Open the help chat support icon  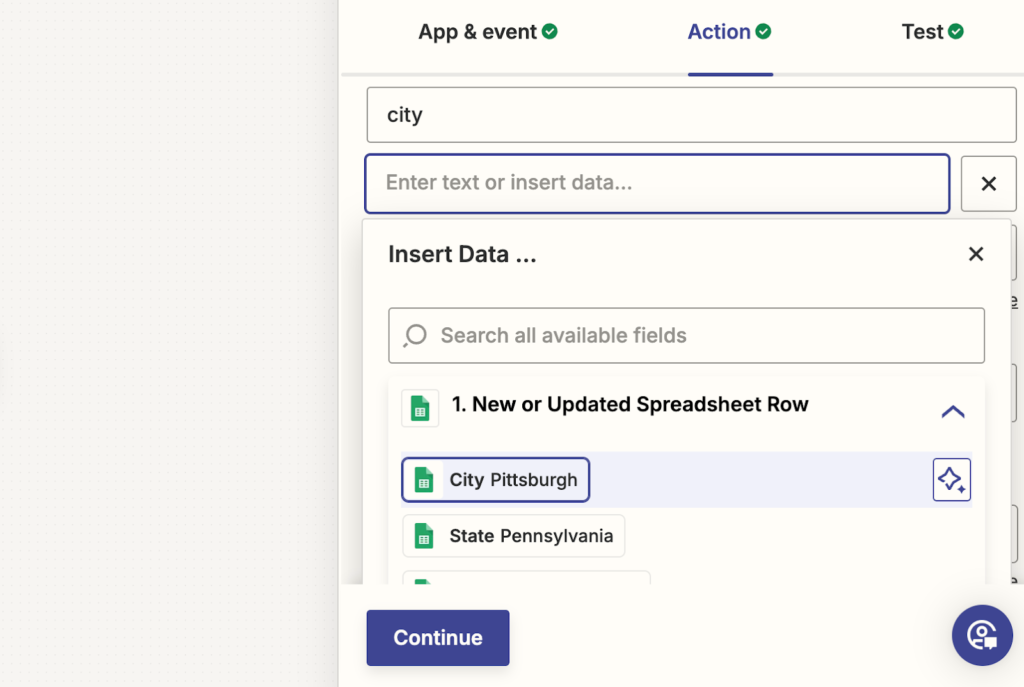(x=982, y=635)
